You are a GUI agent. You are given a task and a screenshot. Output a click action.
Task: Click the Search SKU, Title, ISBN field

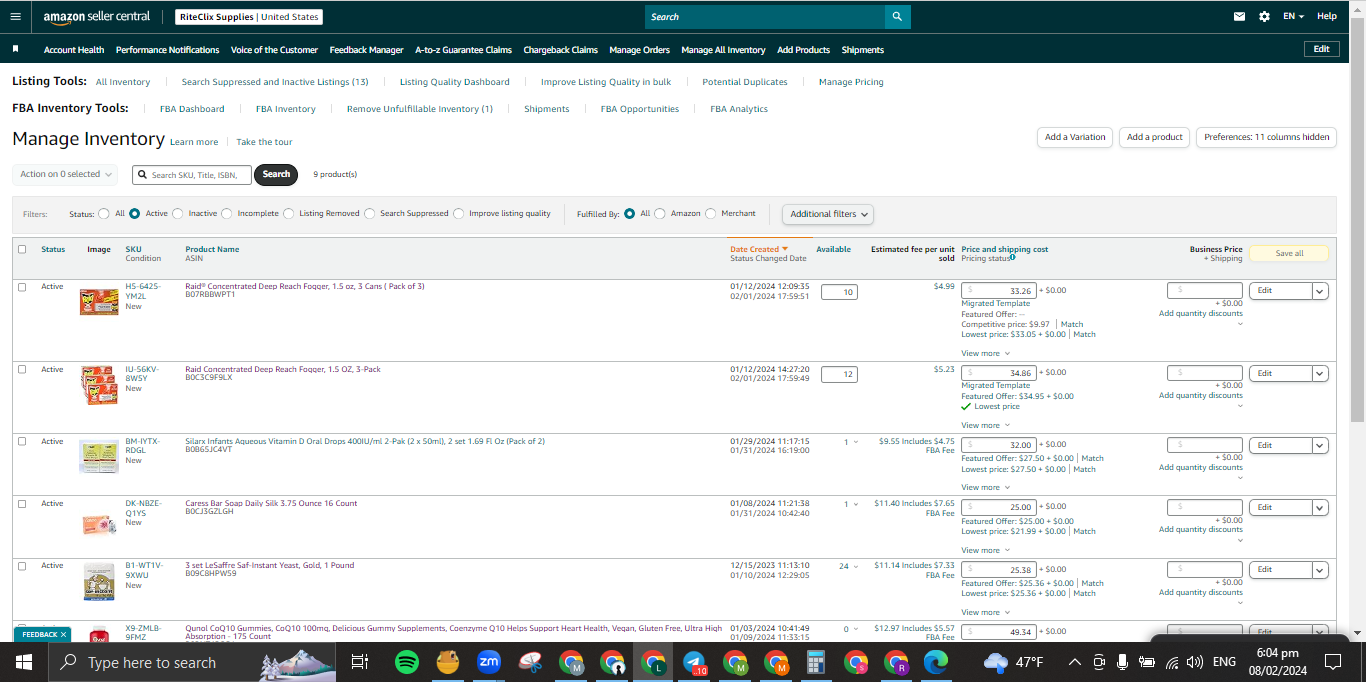pyautogui.click(x=192, y=175)
